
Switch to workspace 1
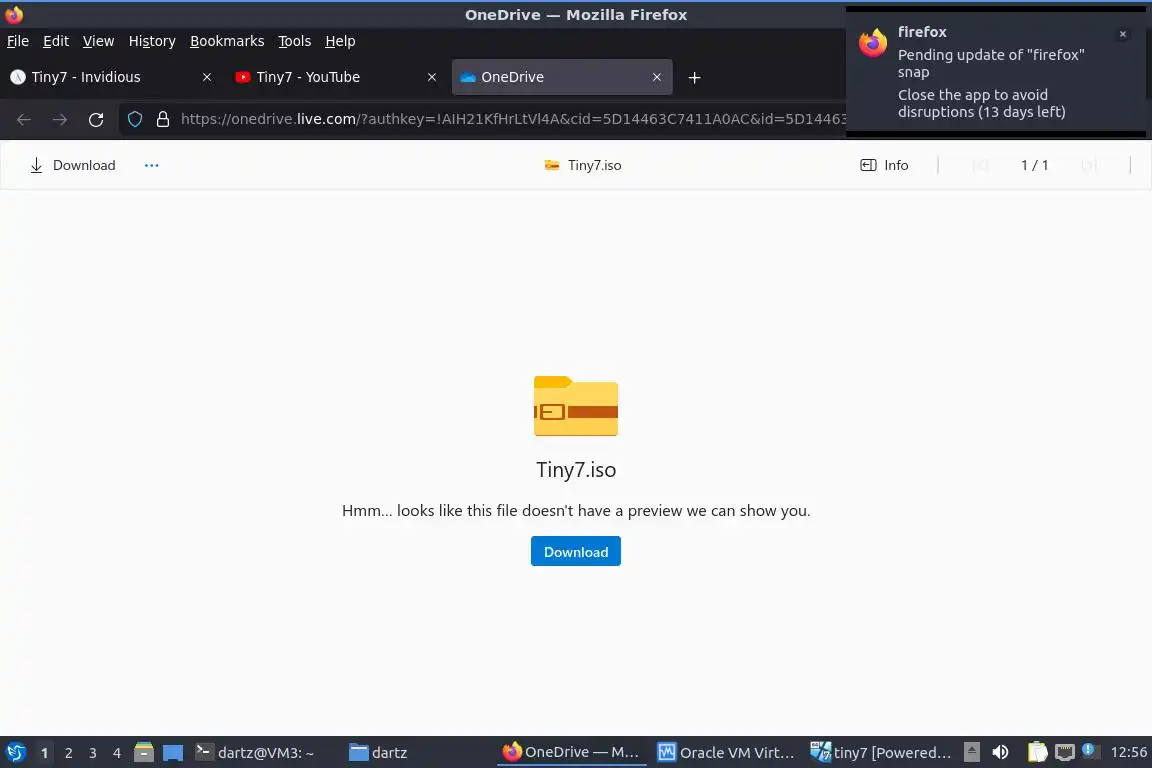click(x=45, y=753)
